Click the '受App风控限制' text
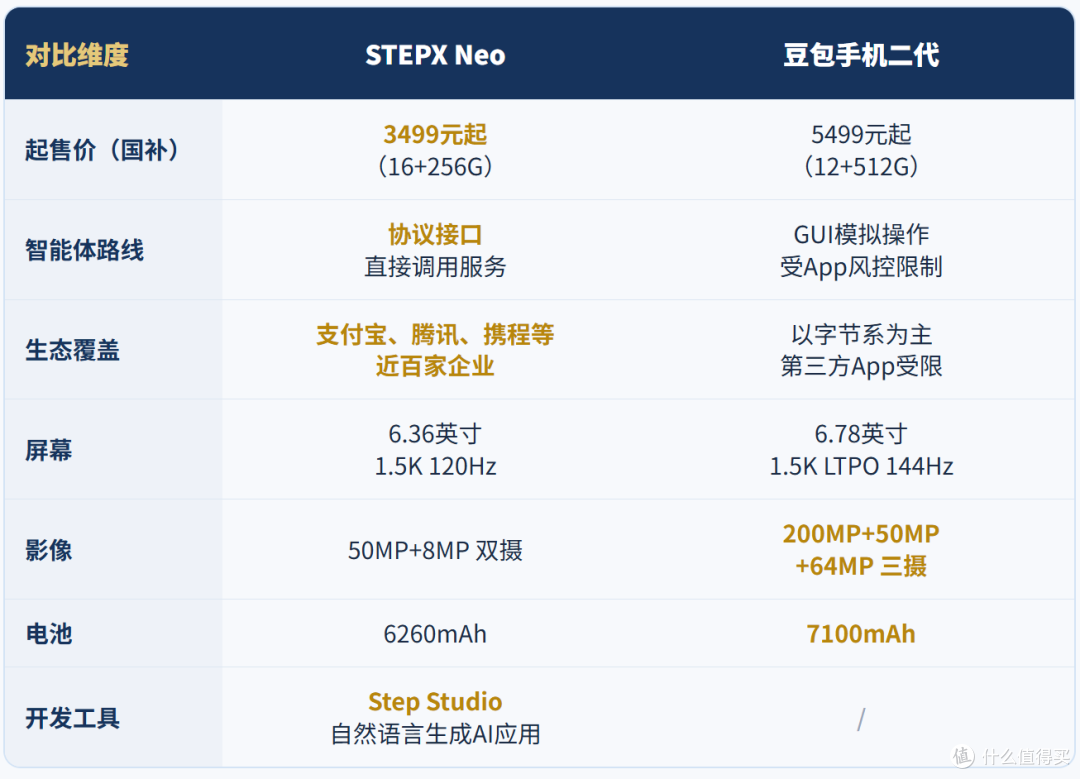Image resolution: width=1080 pixels, height=779 pixels. [x=861, y=267]
